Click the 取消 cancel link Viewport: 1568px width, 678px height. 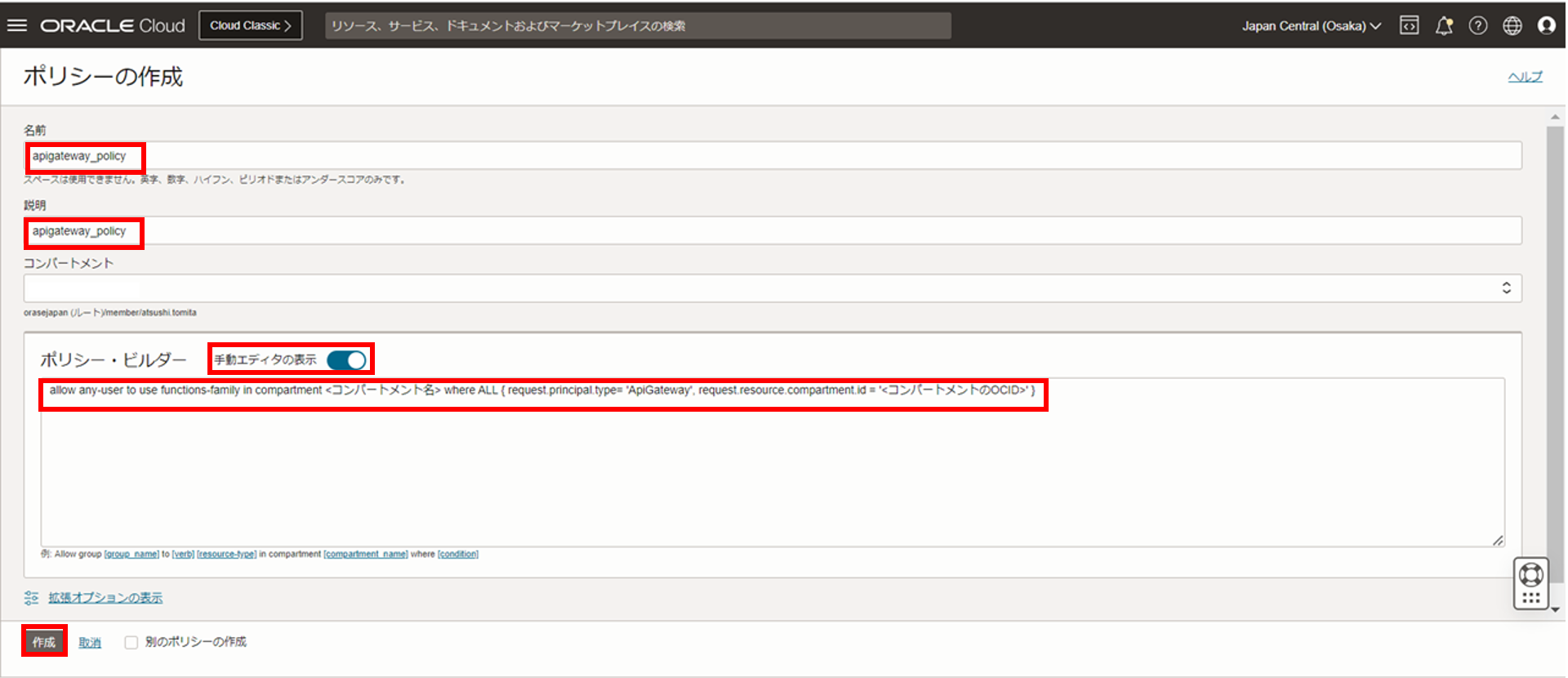coord(90,643)
